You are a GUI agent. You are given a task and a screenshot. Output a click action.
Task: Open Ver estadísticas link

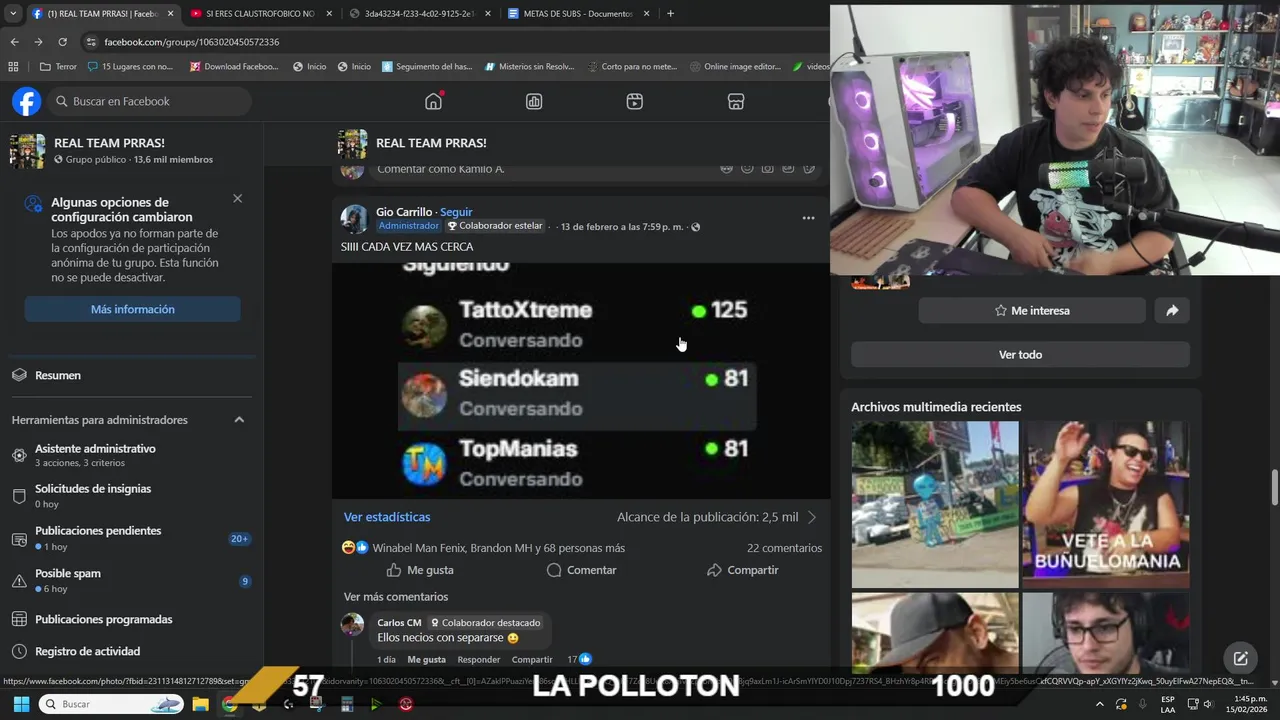tap(387, 517)
